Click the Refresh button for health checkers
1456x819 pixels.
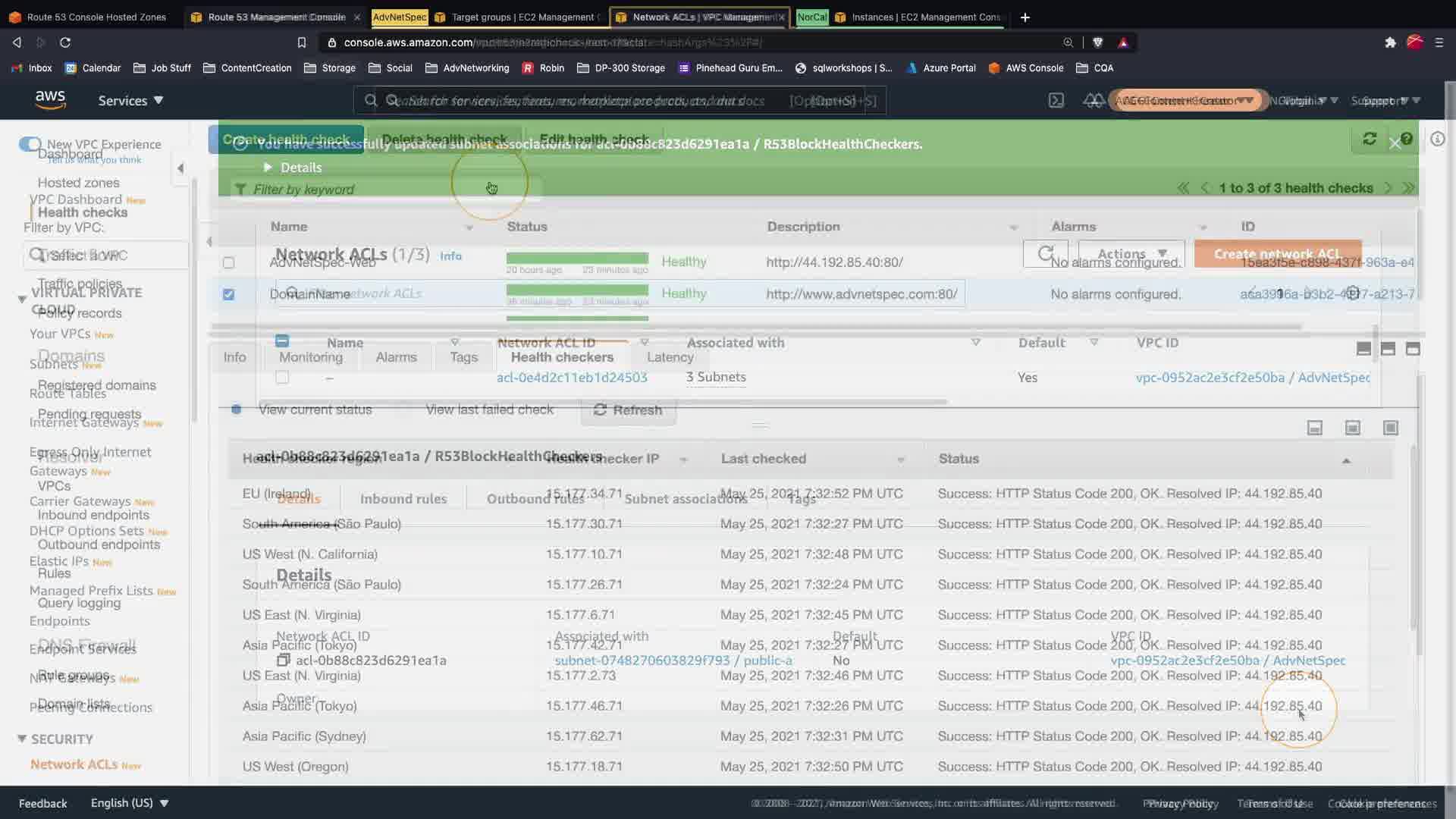click(x=628, y=409)
